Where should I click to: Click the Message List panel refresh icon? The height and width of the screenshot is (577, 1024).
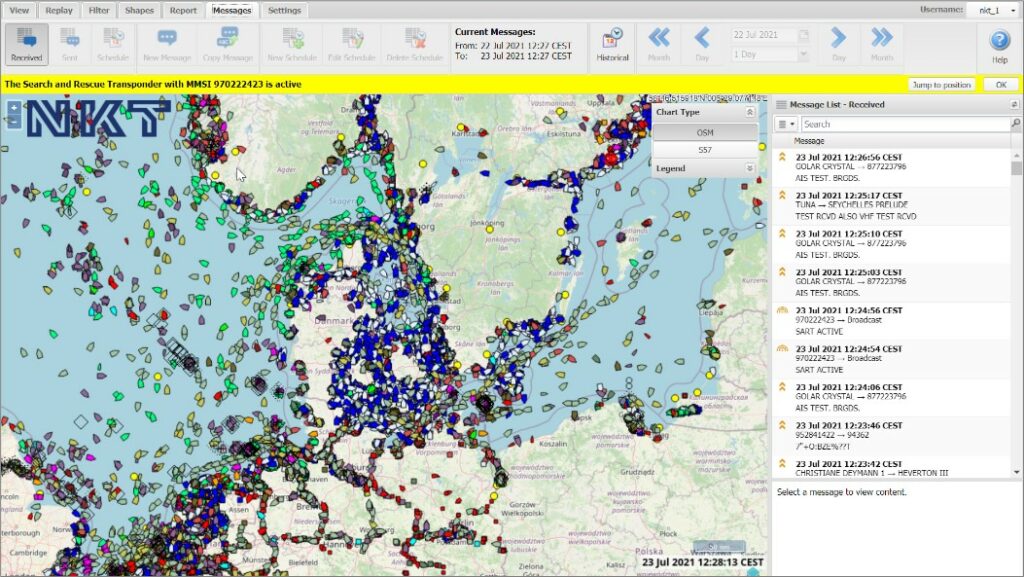point(1014,104)
